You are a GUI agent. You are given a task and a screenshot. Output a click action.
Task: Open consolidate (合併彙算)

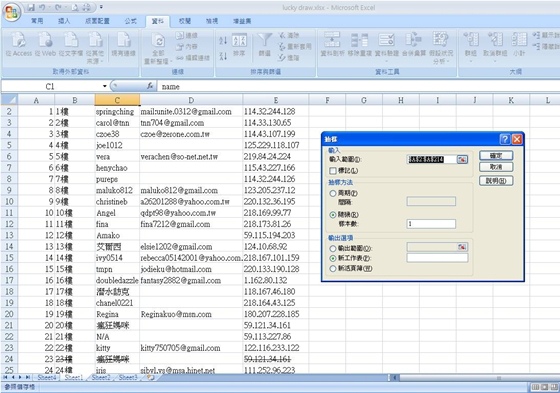pyautogui.click(x=414, y=44)
